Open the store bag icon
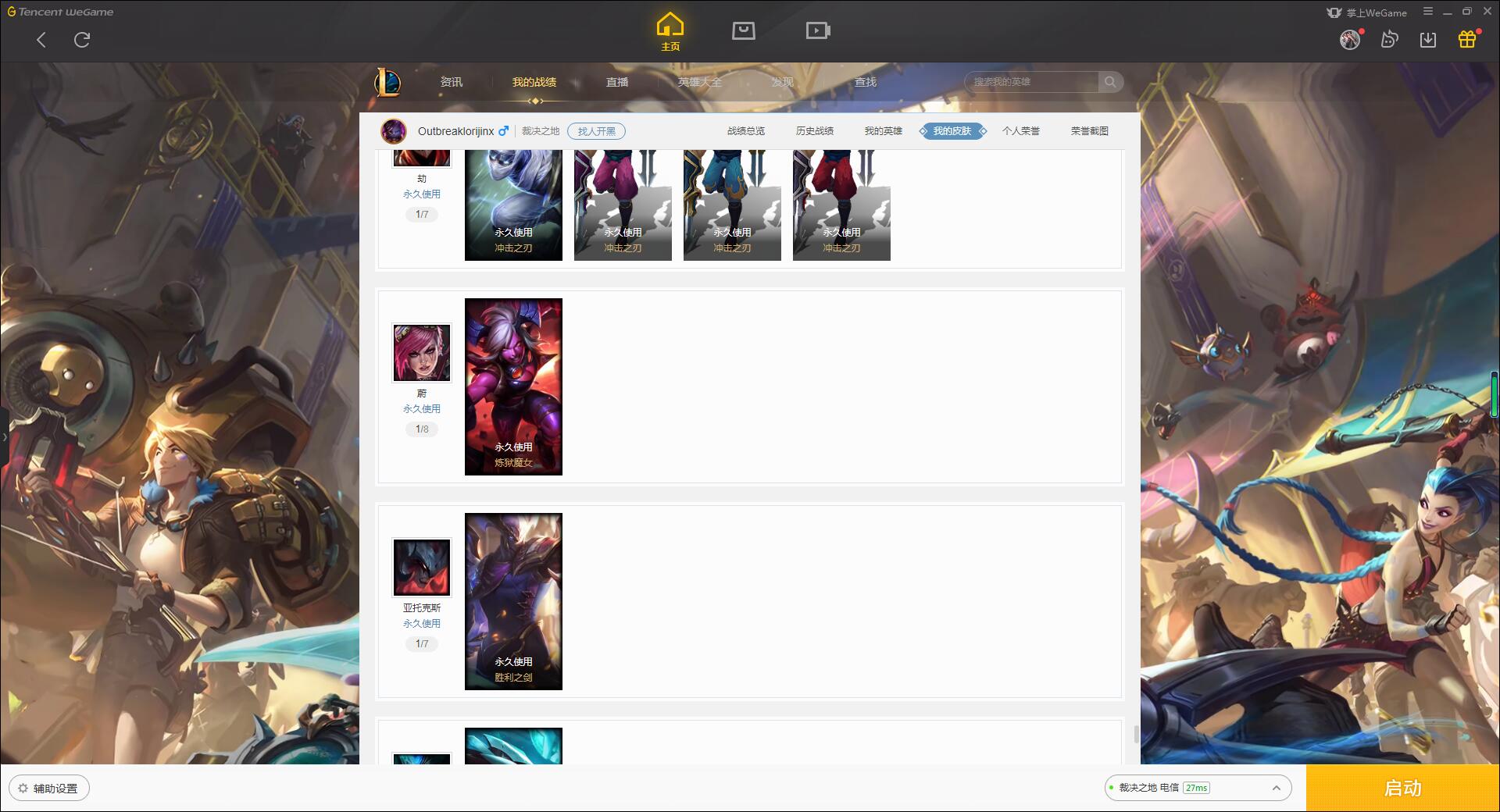 [x=743, y=30]
